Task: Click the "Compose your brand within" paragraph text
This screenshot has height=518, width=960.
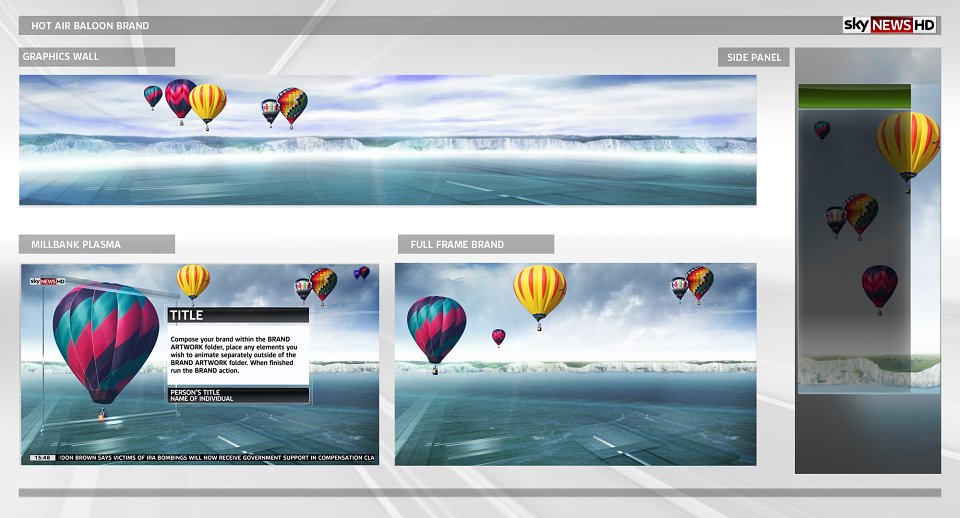Action: 234,355
